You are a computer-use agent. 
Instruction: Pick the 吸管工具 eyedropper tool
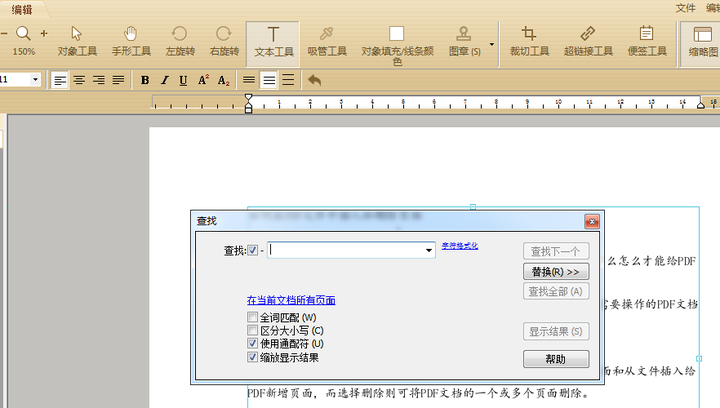point(327,41)
